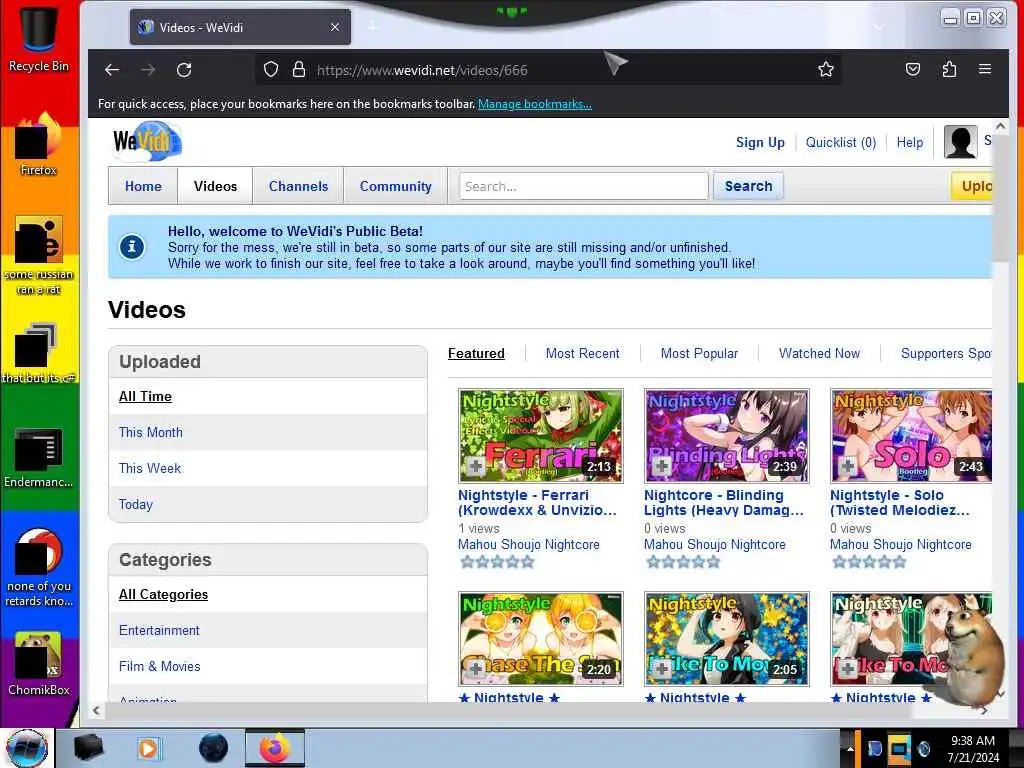Open the tracking protection shield icon
The height and width of the screenshot is (768, 1024).
[x=271, y=70]
